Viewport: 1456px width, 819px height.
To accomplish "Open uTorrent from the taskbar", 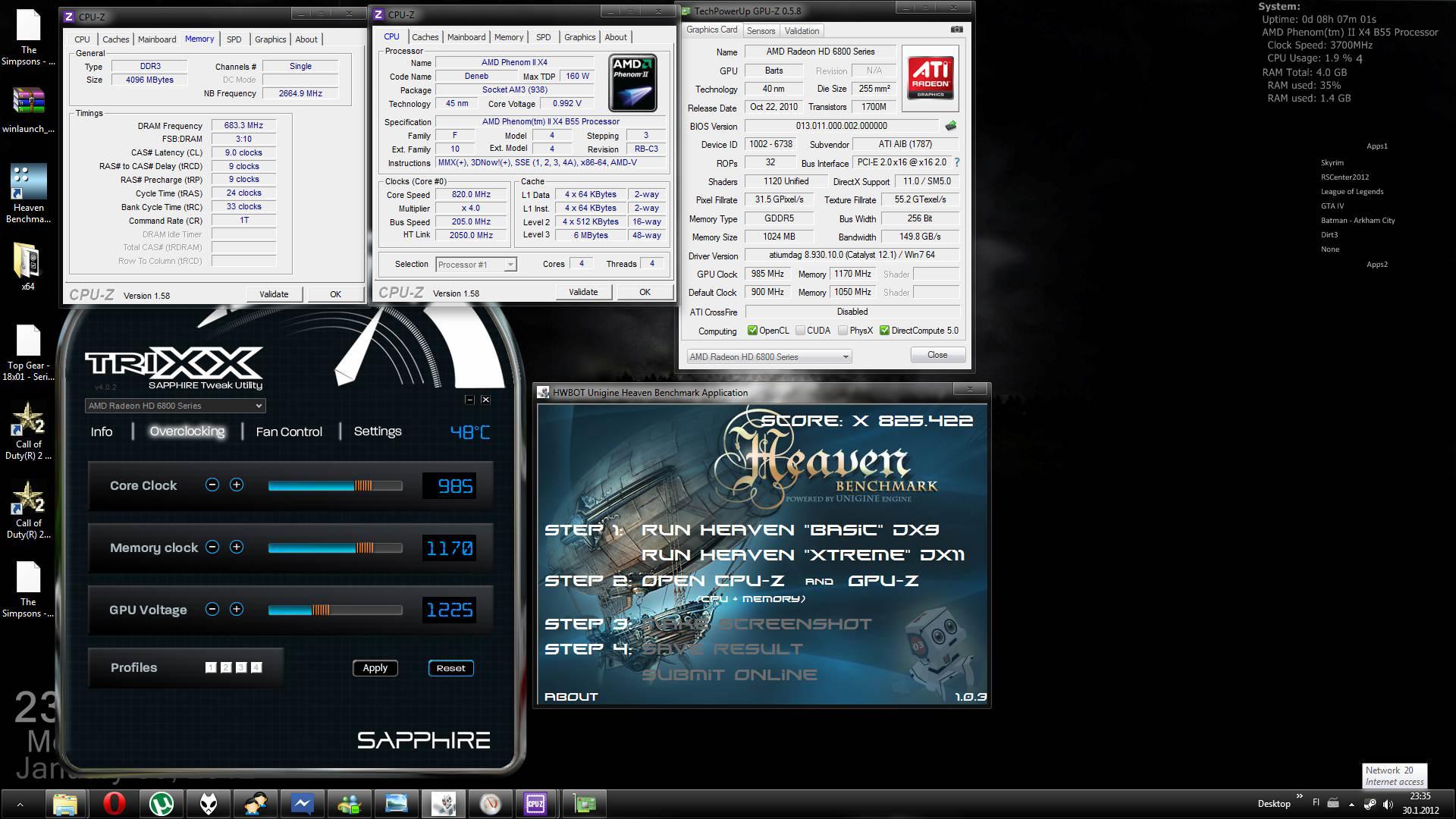I will coord(161,803).
